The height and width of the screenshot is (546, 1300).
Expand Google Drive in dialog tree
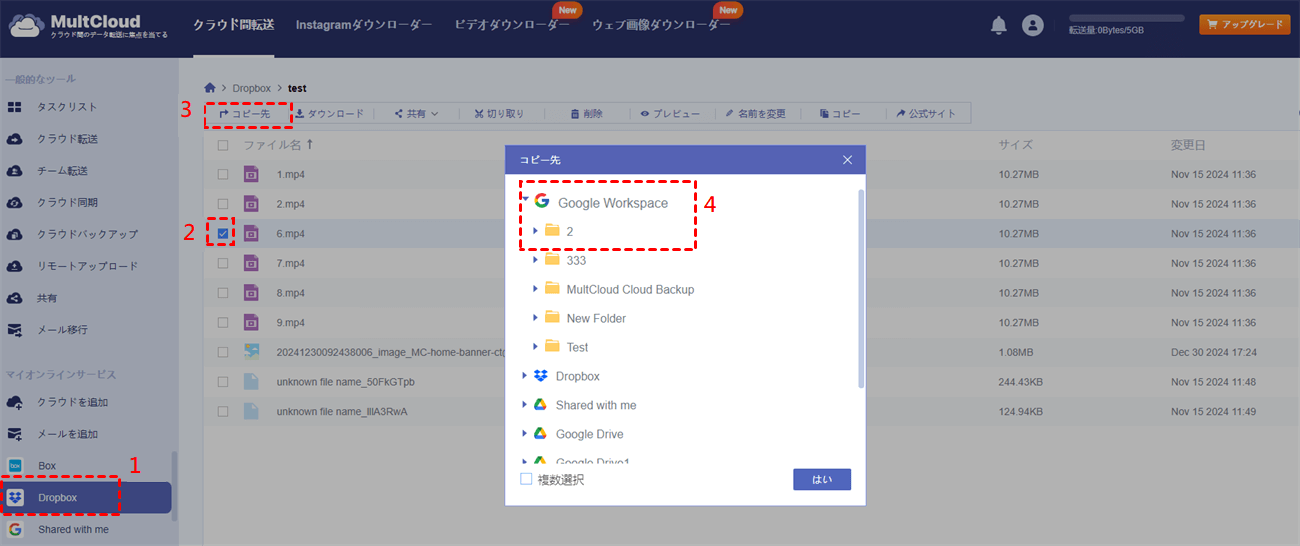point(524,434)
